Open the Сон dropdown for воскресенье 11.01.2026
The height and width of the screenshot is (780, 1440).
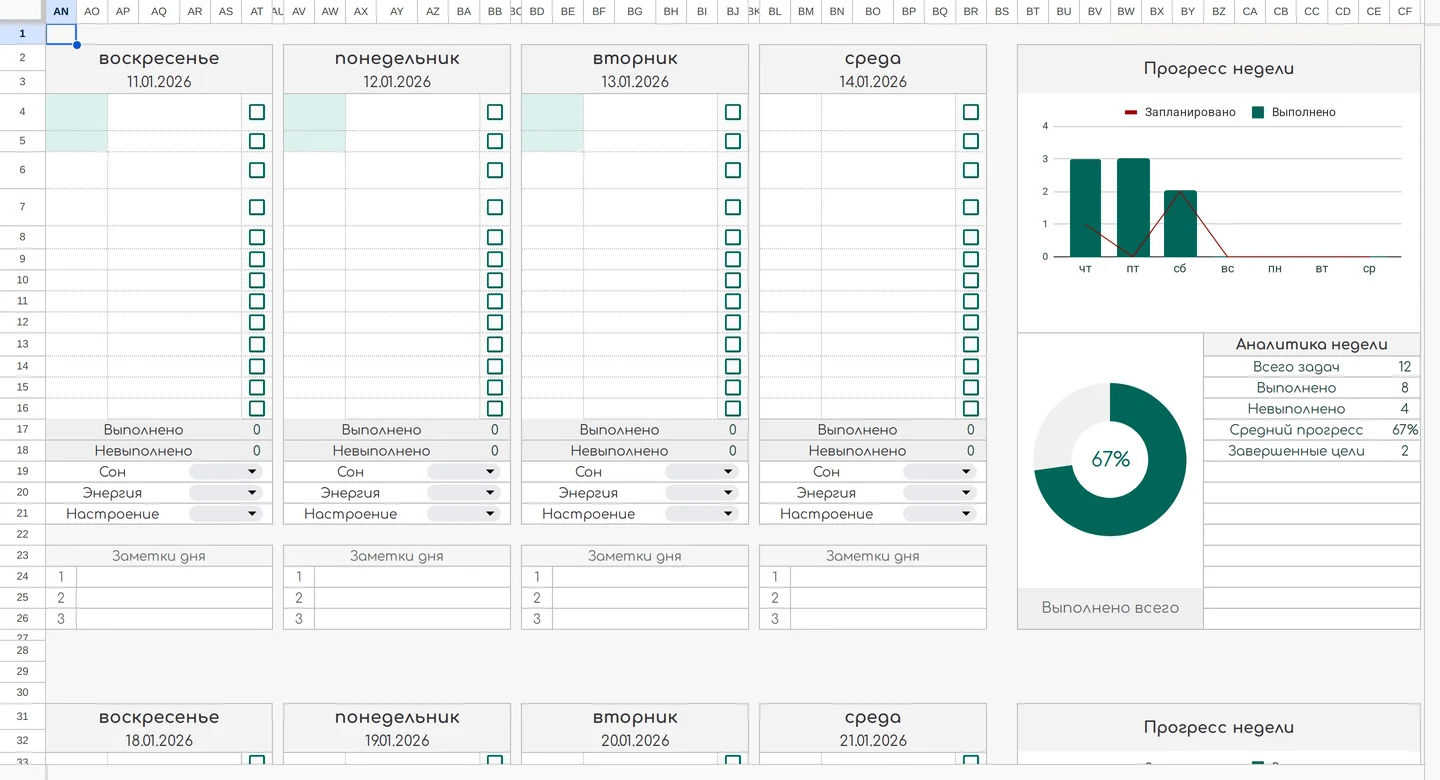[226, 472]
